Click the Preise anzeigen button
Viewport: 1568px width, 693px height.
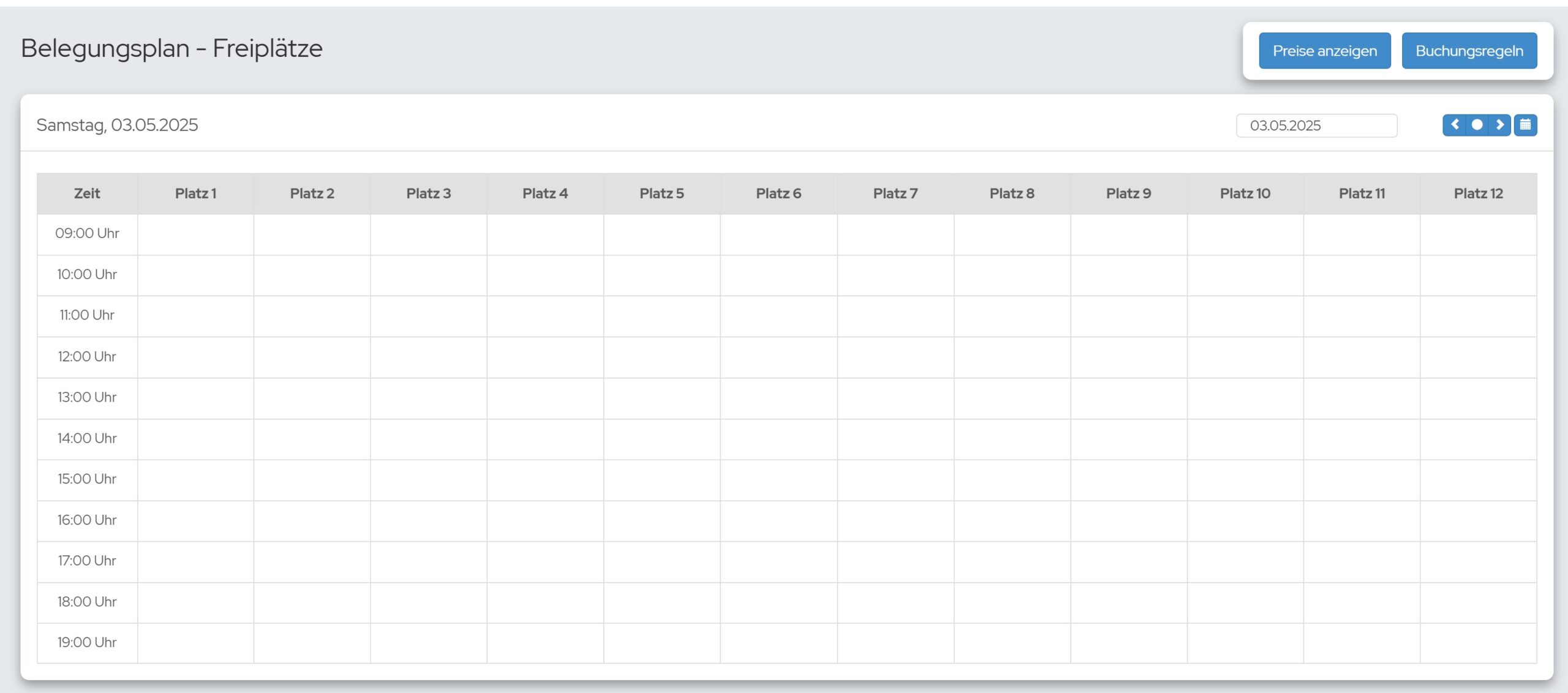[1325, 51]
